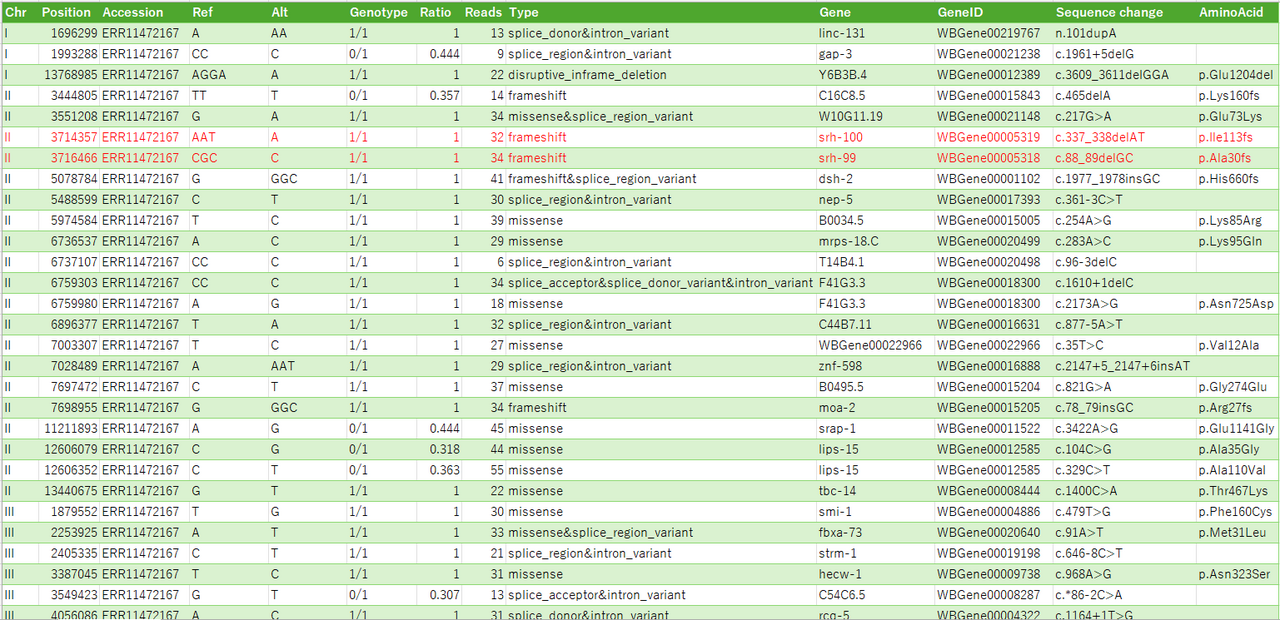Select the c.2147+5_2147+6insAT sequence change cell
This screenshot has height=620, width=1280.
1123,366
